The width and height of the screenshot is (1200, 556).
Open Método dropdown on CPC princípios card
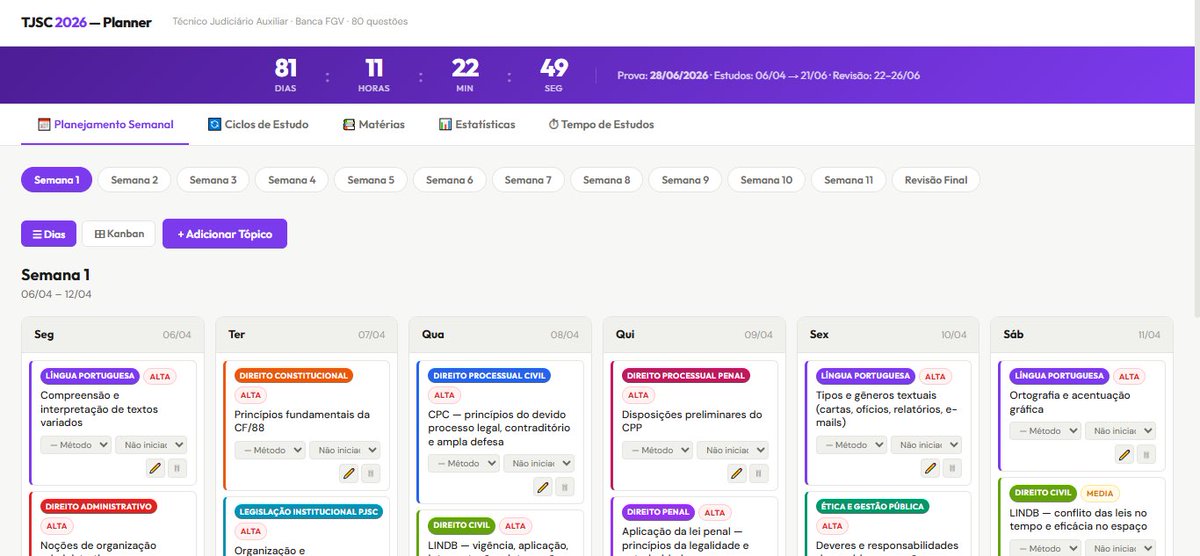(x=463, y=464)
